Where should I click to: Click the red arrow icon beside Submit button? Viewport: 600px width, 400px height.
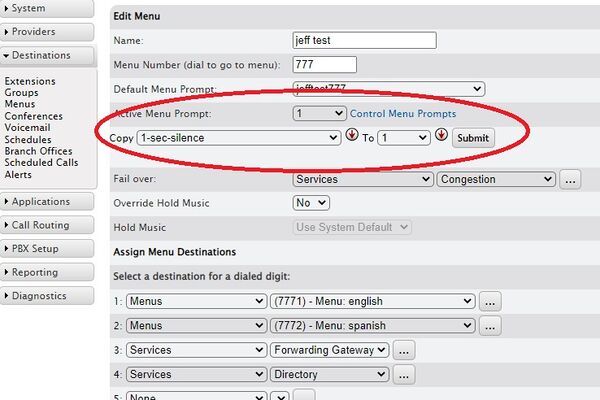441,137
